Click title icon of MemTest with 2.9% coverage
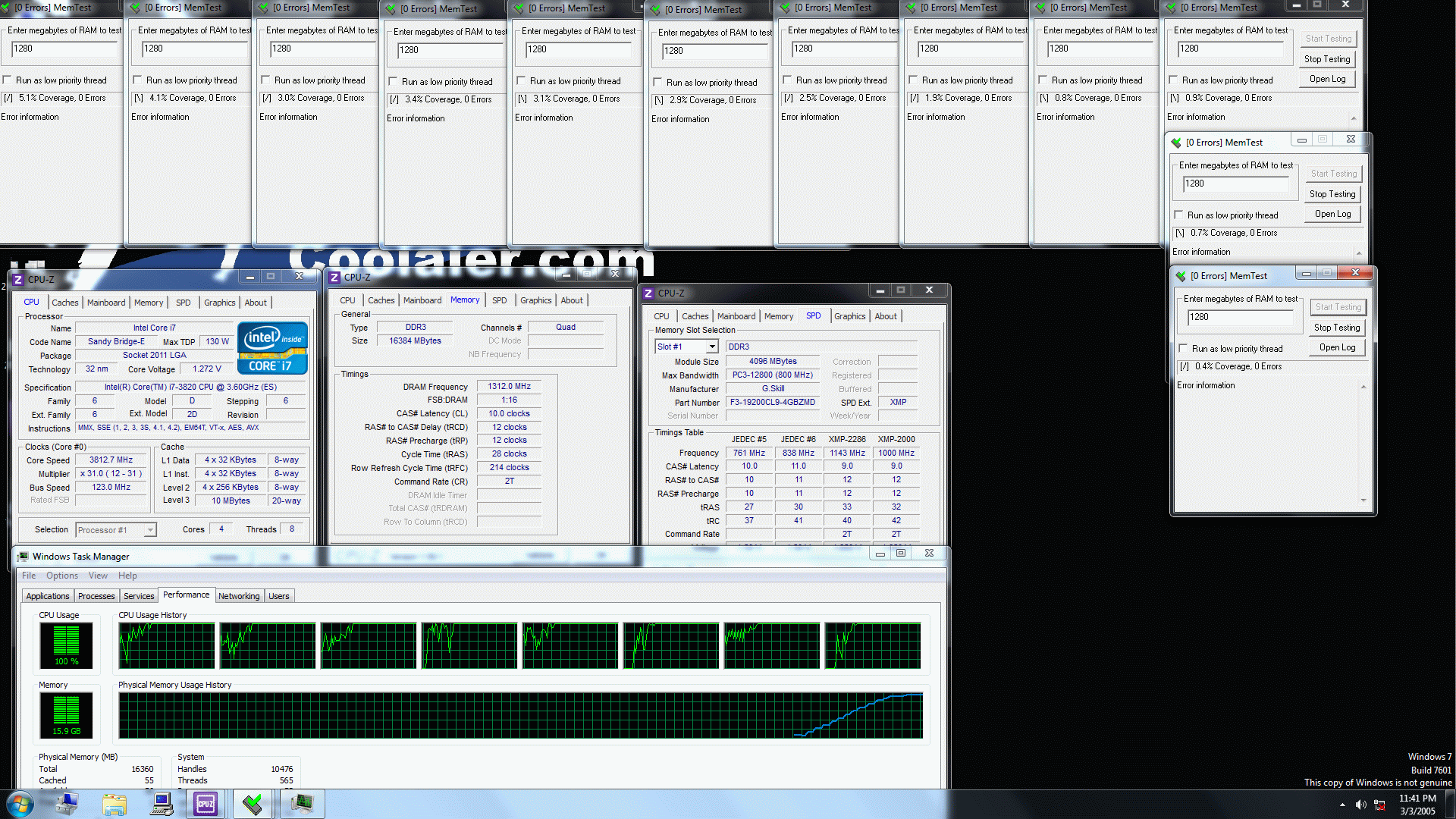The height and width of the screenshot is (819, 1456). point(656,10)
